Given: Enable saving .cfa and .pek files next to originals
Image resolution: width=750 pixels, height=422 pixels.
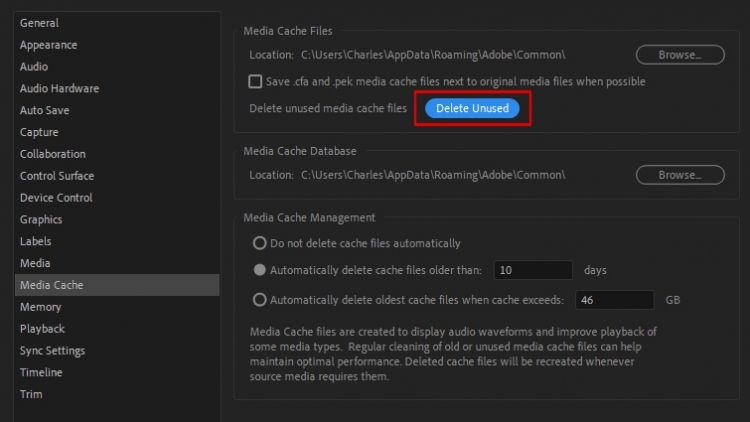Looking at the screenshot, I should (x=255, y=81).
